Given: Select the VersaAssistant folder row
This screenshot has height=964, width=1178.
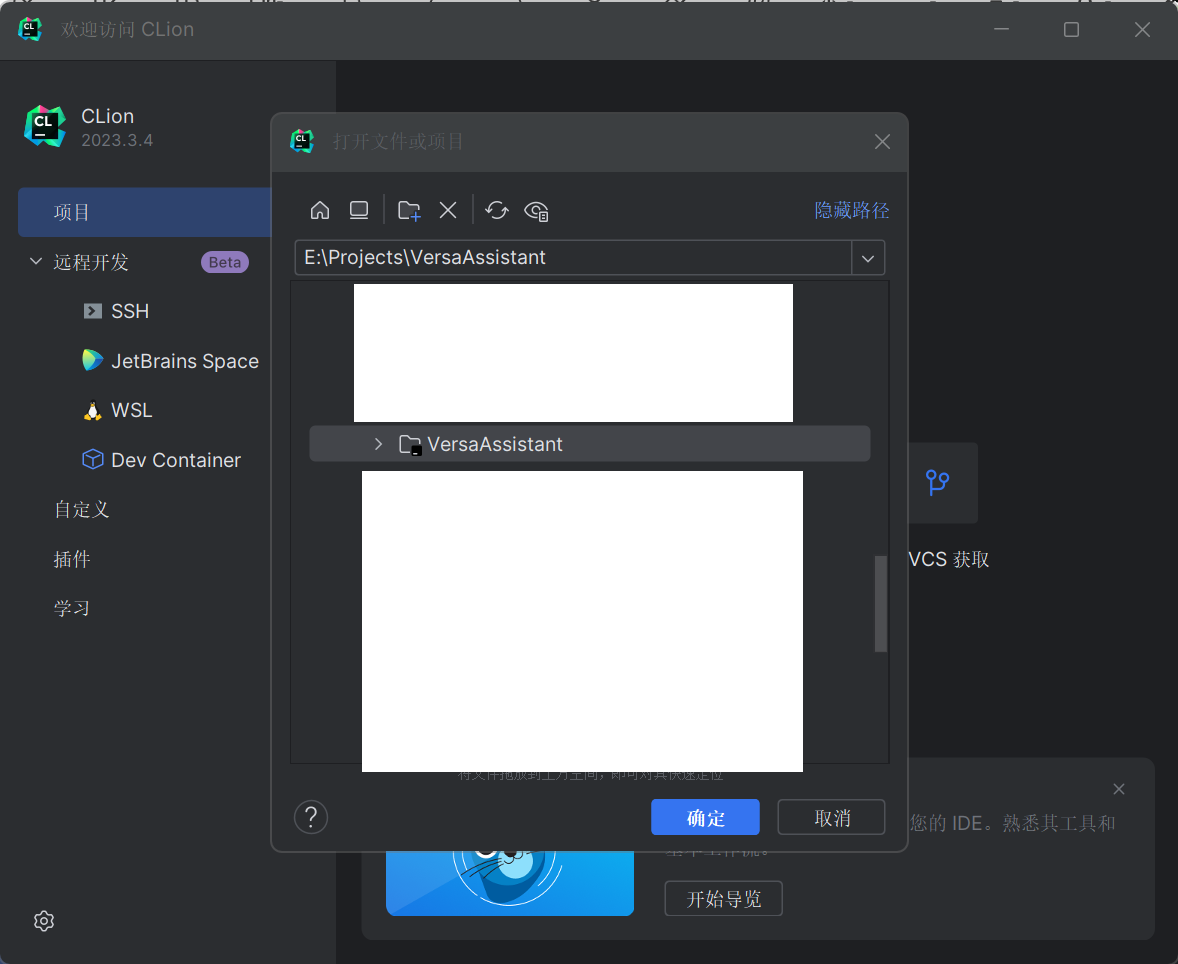Looking at the screenshot, I should (x=590, y=444).
